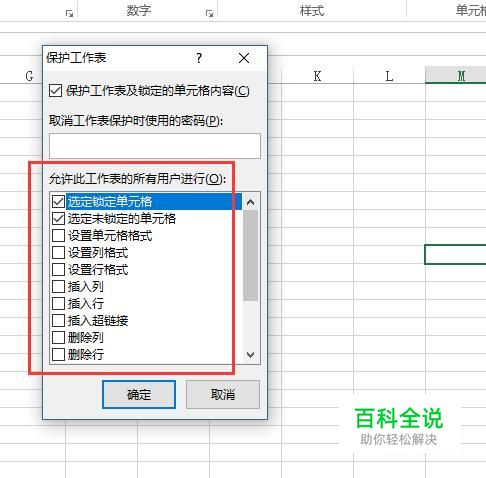
Task: Select column L header
Action: coord(389,76)
